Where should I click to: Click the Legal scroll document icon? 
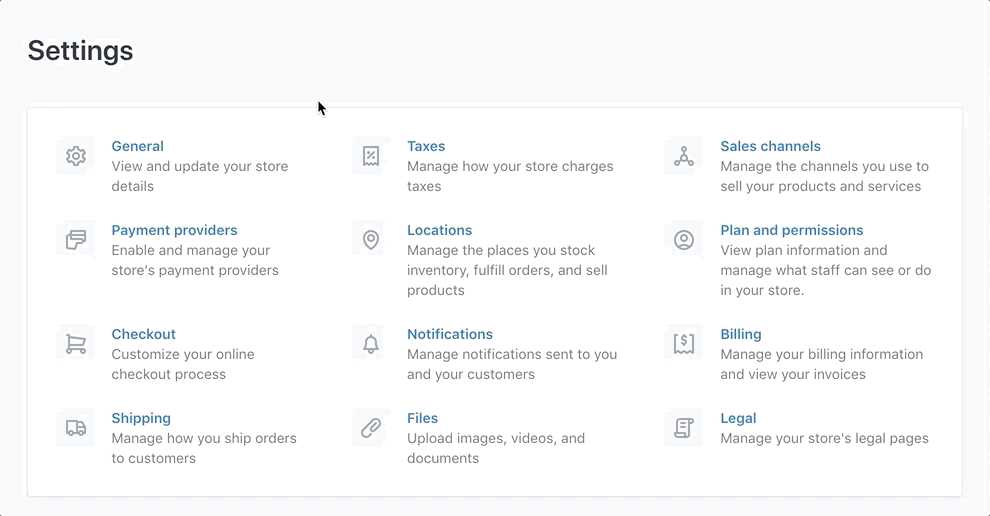tap(684, 428)
